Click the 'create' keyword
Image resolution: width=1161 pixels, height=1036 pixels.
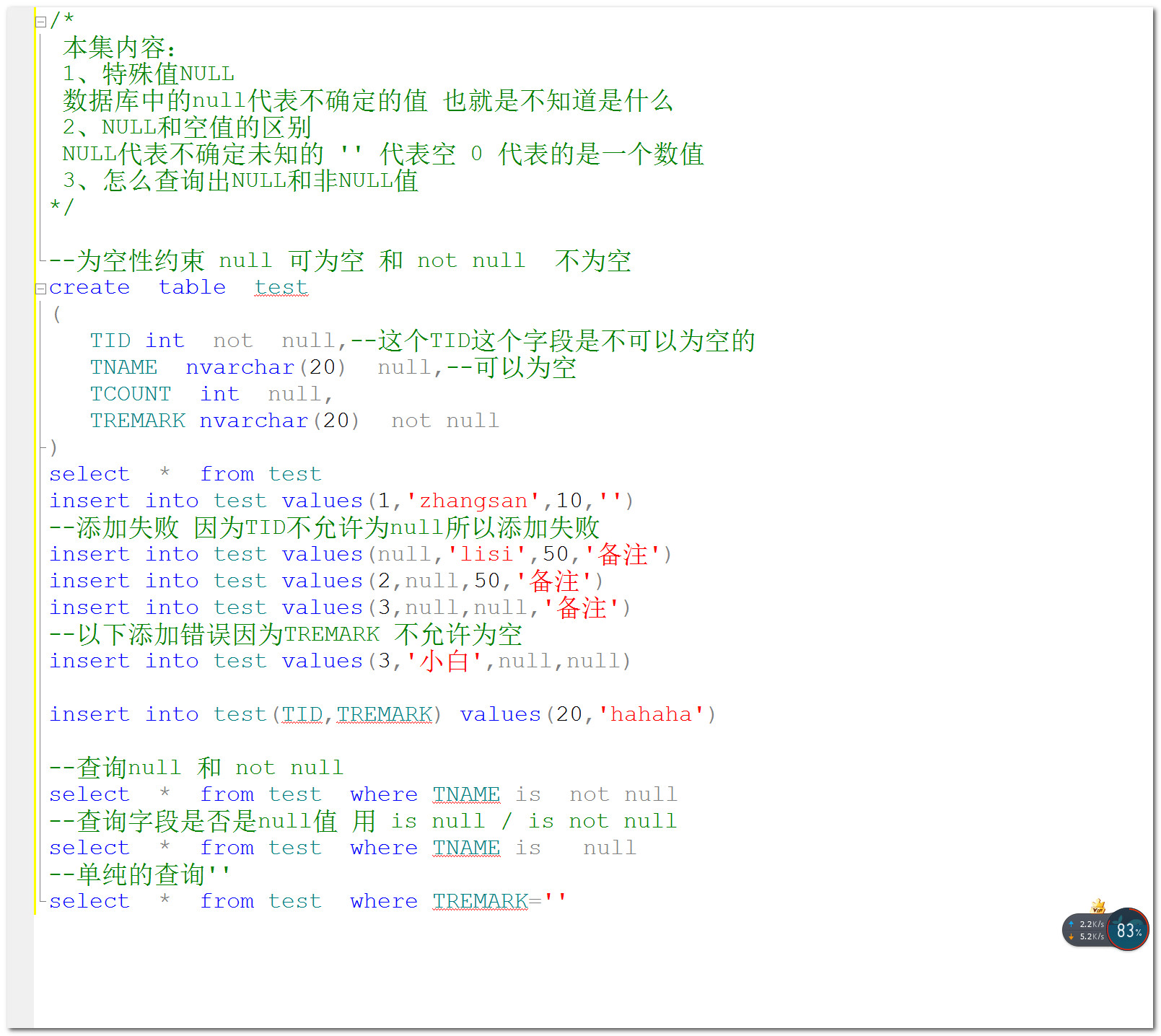click(89, 288)
